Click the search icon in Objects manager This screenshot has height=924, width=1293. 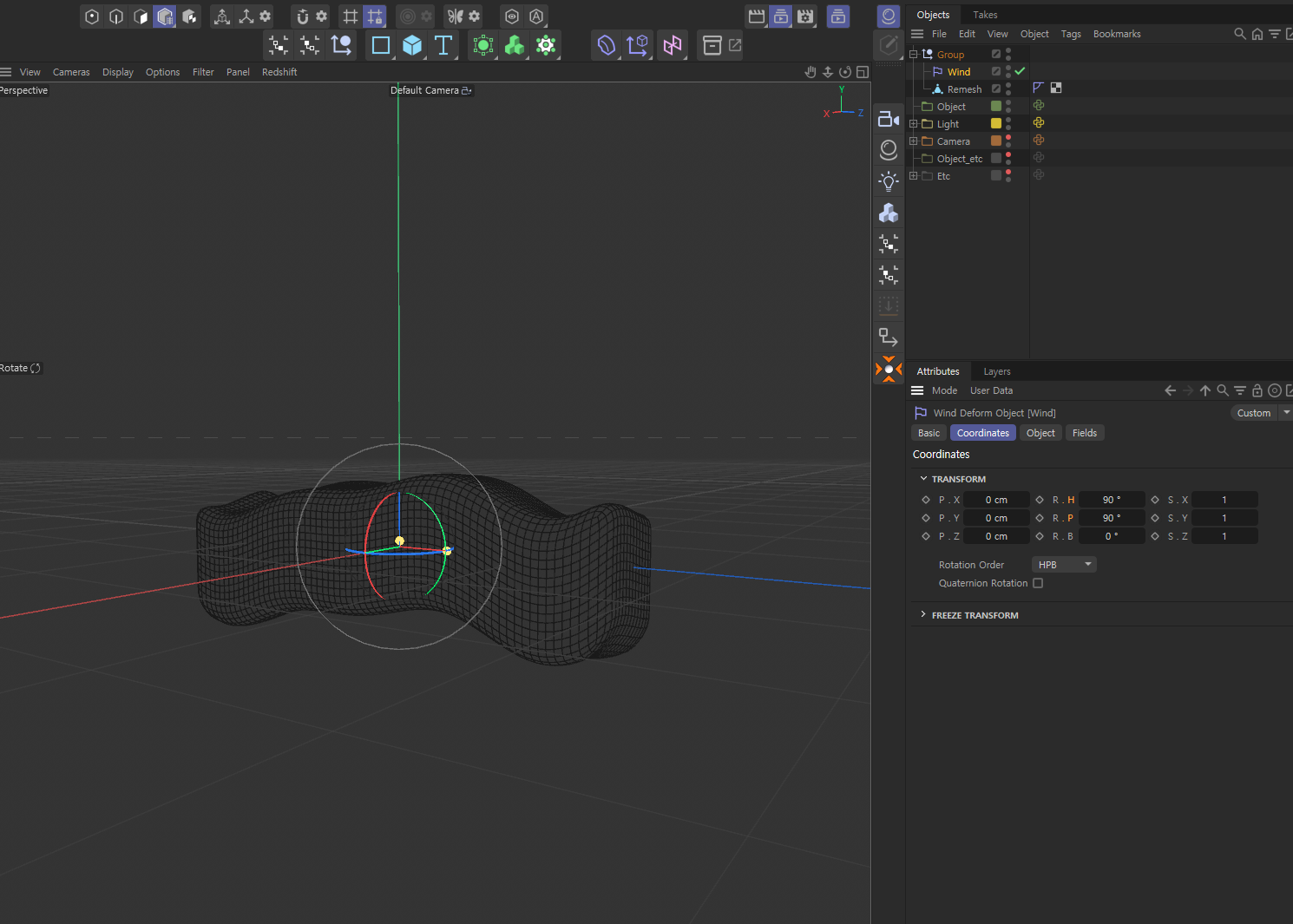tap(1239, 34)
